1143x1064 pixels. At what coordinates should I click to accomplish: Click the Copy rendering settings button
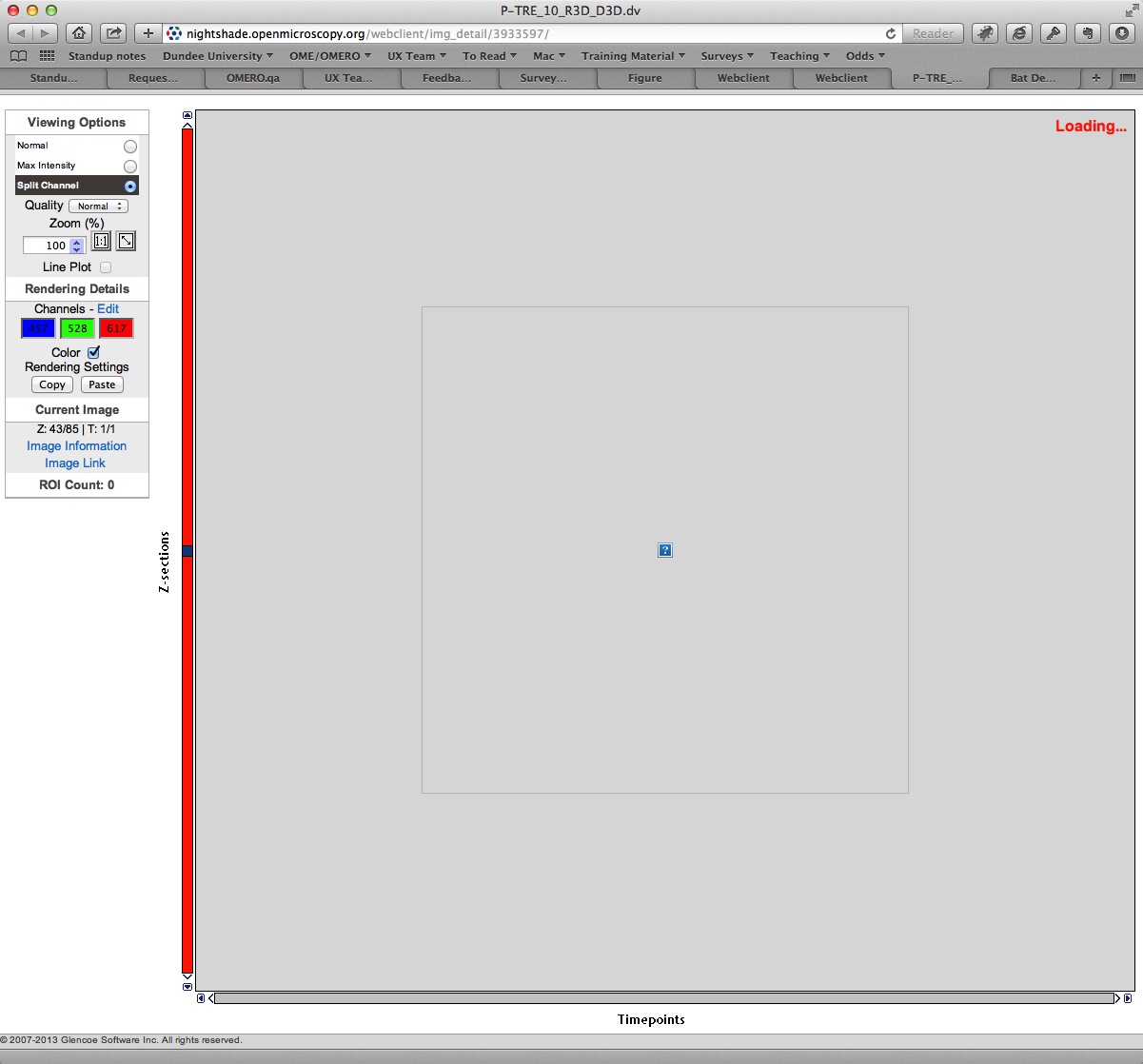pos(52,385)
